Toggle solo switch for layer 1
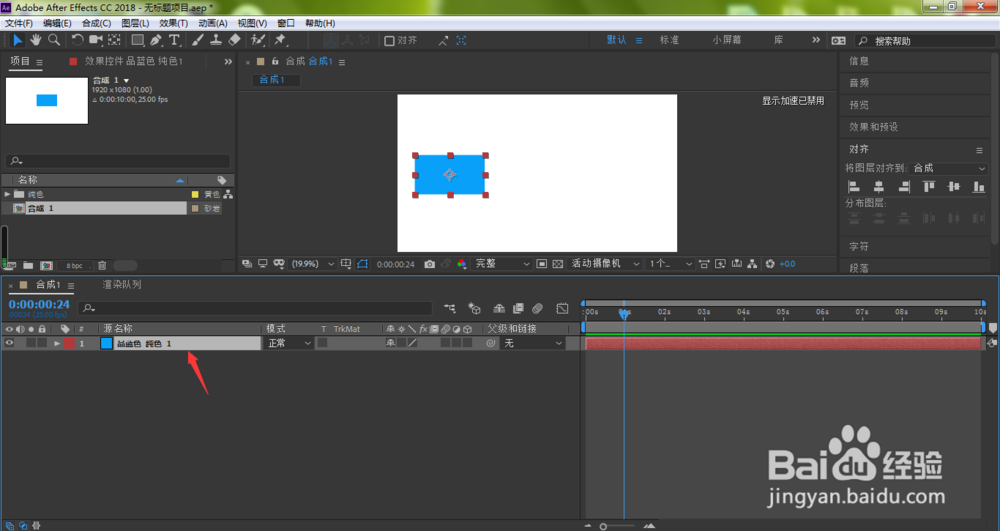1000x531 pixels. point(31,343)
